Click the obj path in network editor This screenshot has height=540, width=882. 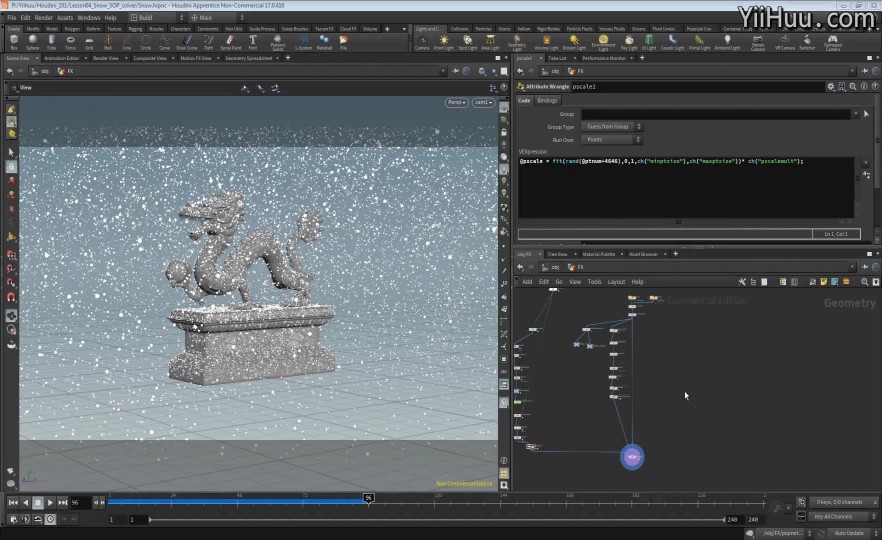coord(552,267)
